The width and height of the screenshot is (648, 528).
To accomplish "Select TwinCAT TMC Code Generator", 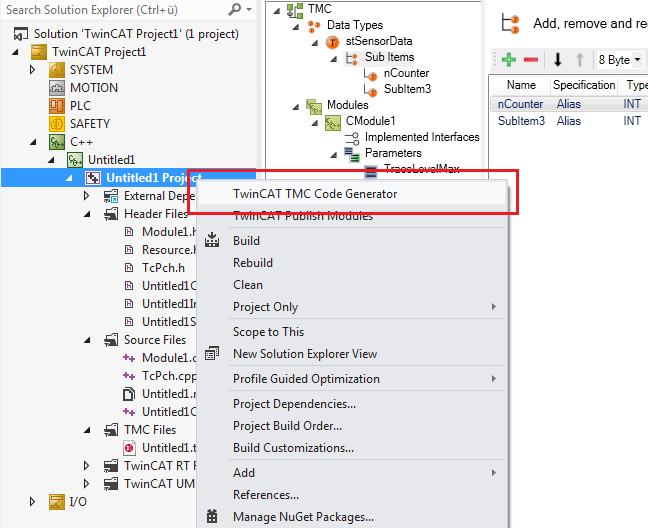I will (351, 194).
